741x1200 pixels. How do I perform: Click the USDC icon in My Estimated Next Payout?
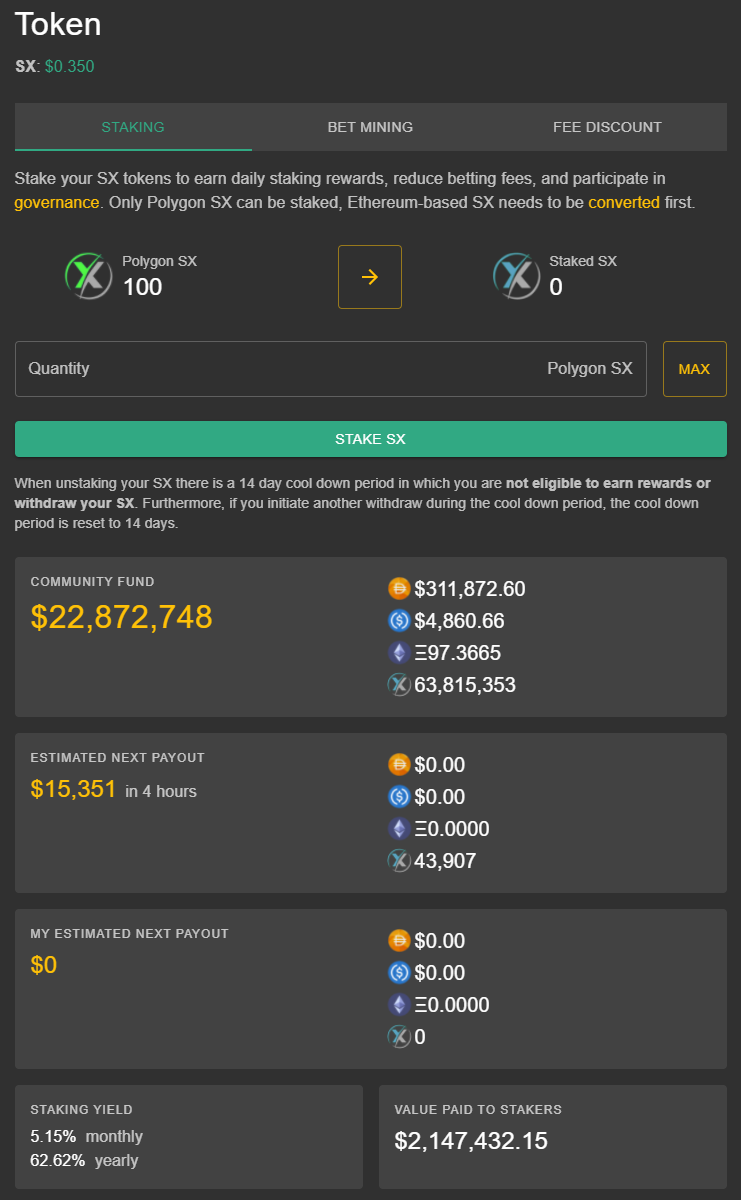[399, 973]
